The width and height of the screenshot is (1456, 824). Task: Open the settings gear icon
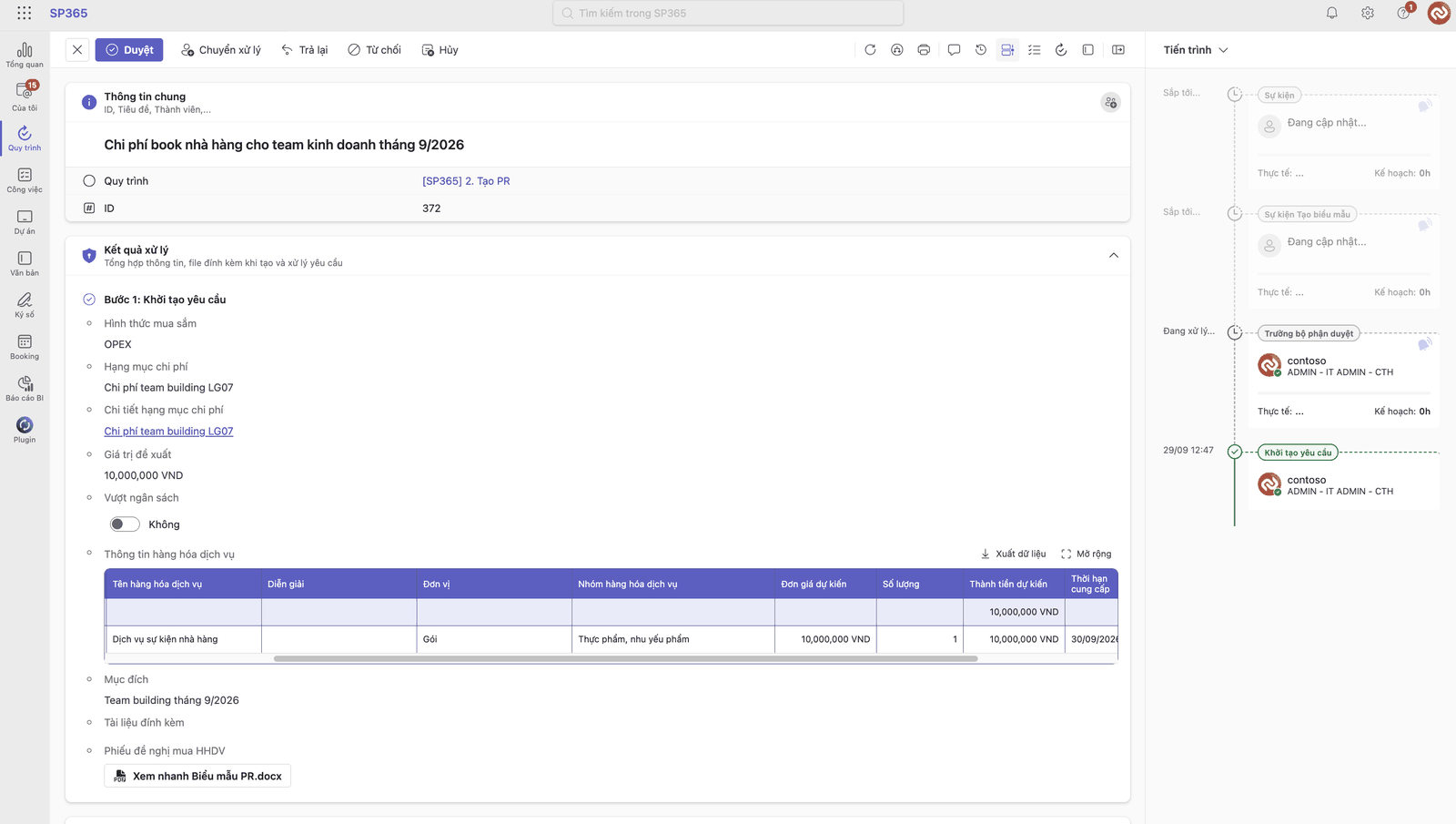[x=1368, y=13]
